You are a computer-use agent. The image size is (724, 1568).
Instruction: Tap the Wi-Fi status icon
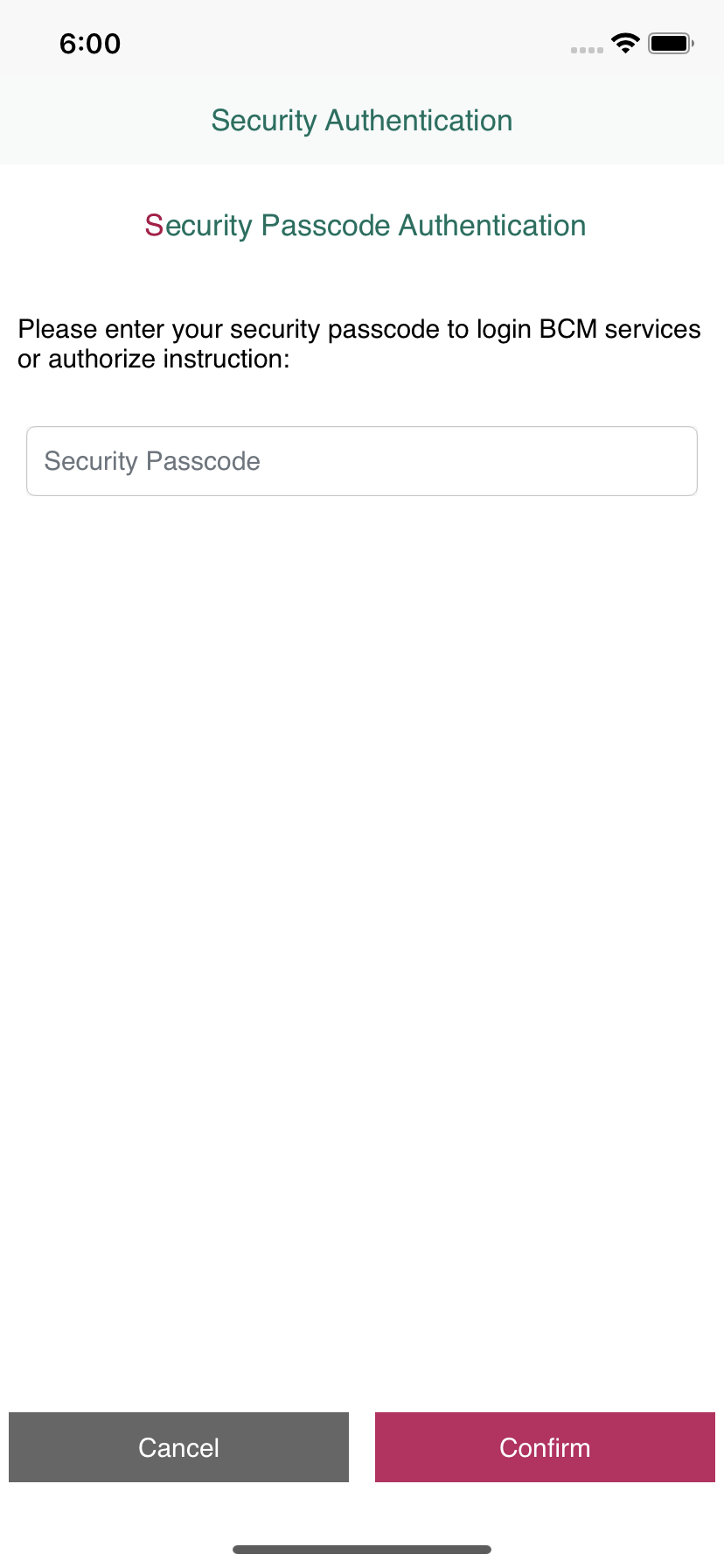(x=625, y=43)
